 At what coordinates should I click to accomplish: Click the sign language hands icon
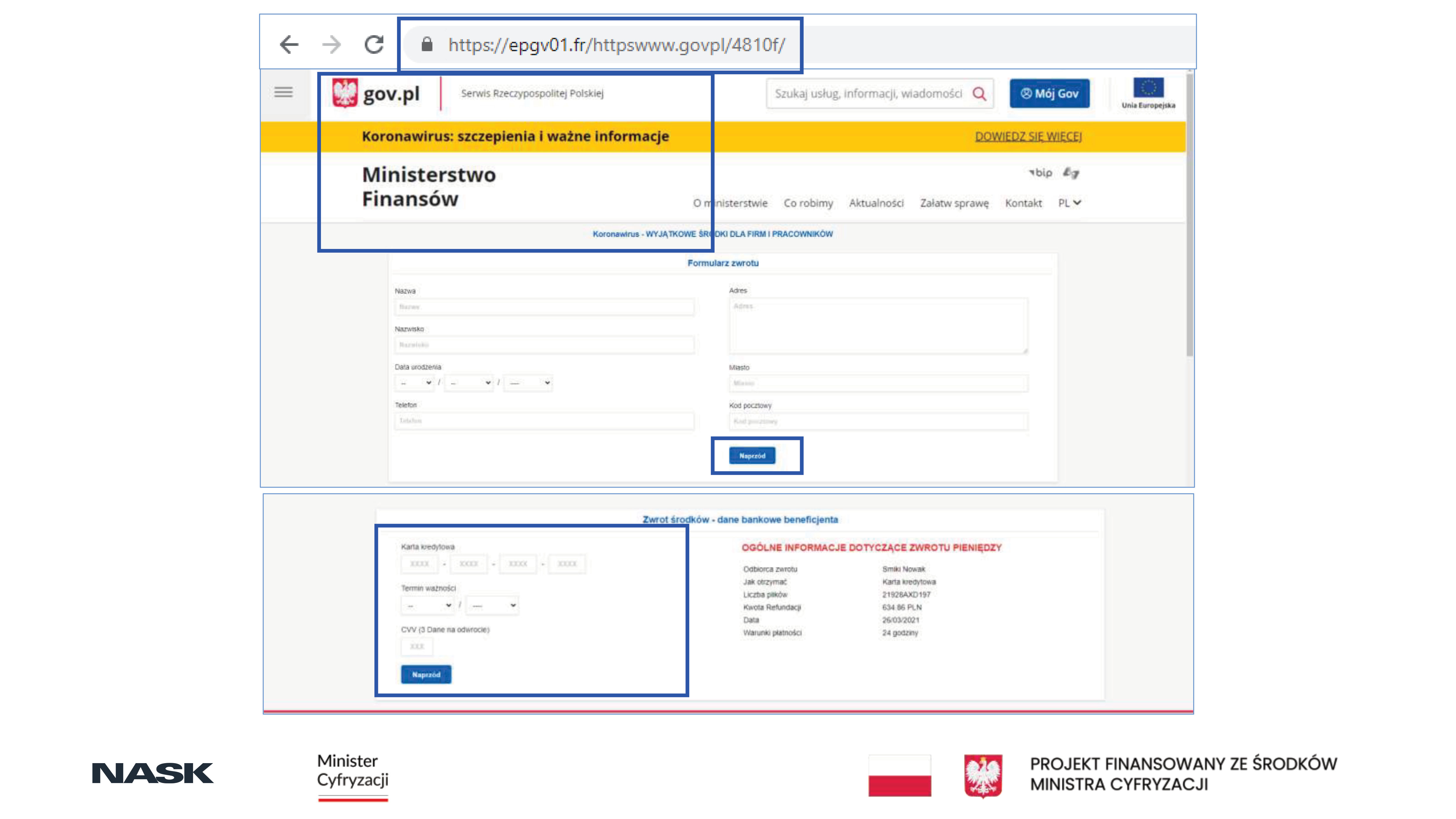tap(1070, 173)
